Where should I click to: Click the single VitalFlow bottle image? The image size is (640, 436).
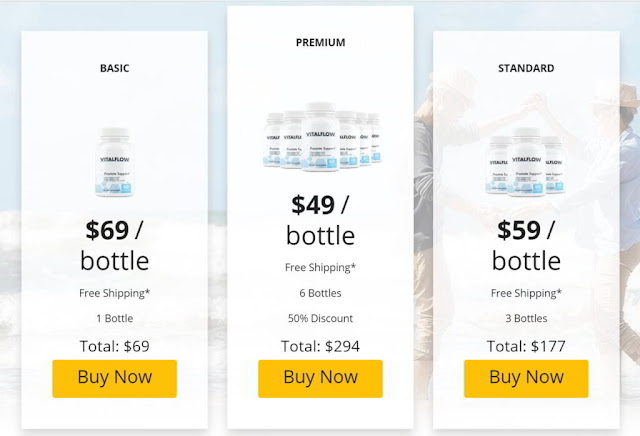click(x=115, y=162)
